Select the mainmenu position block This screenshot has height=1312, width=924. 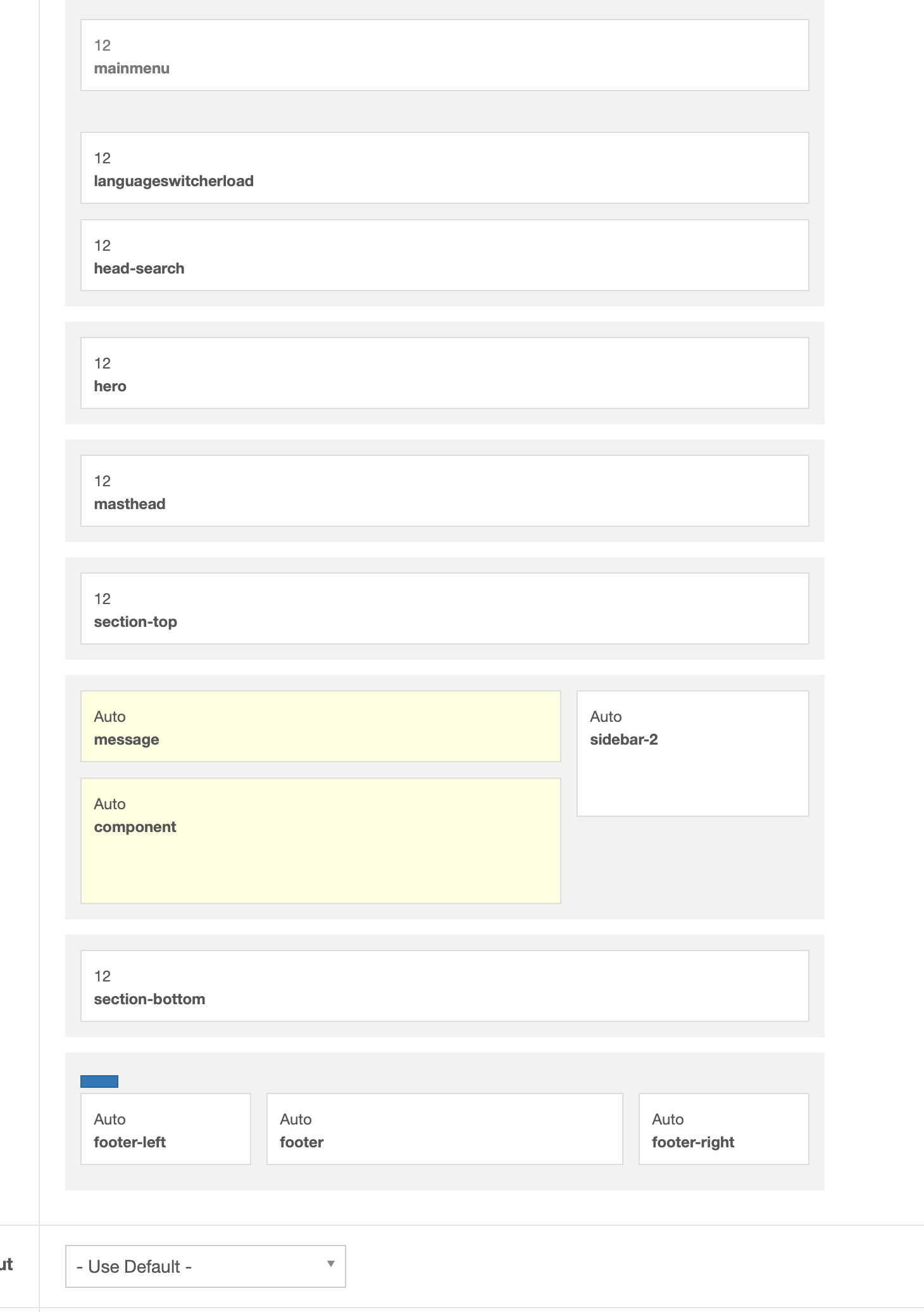pos(444,56)
